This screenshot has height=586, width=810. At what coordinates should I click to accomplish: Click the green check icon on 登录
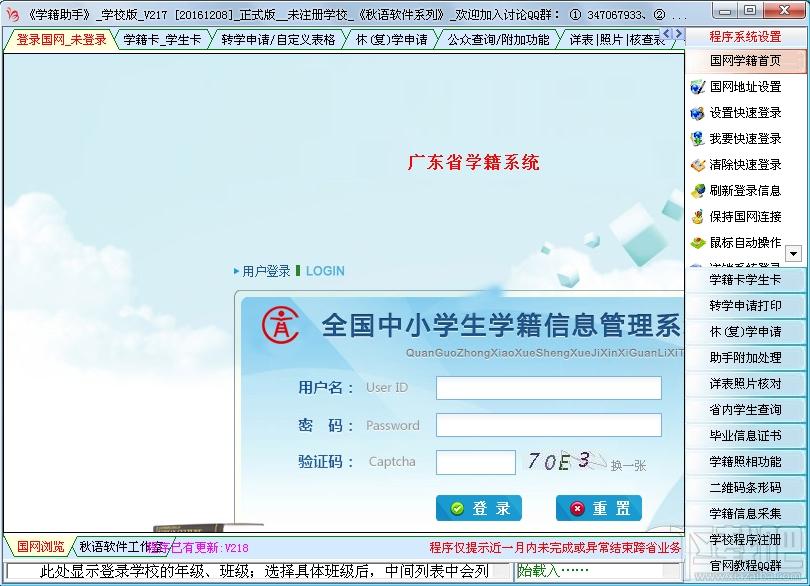457,508
